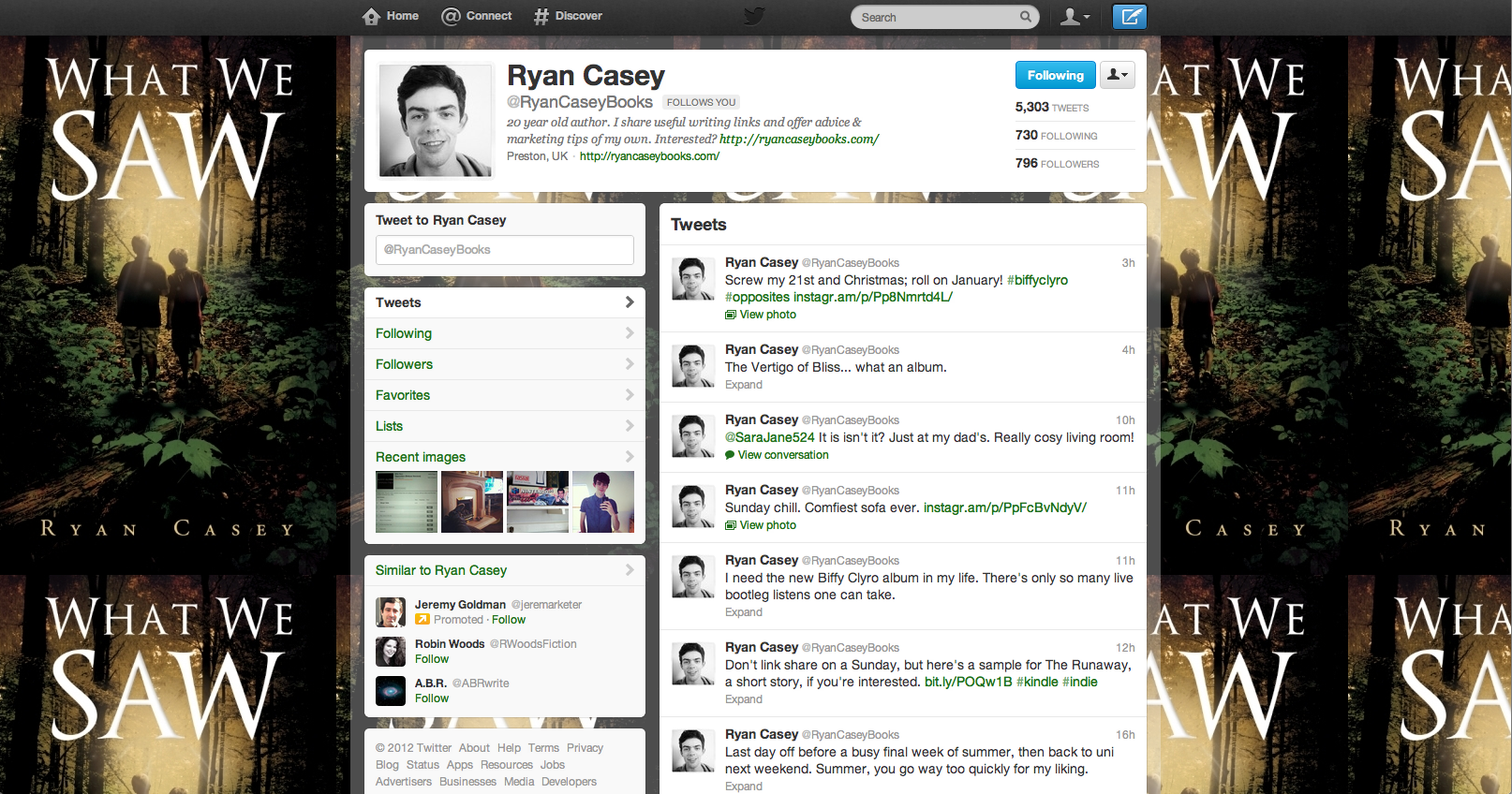Open the user actions dropdown beside Following
The height and width of the screenshot is (794, 1512).
point(1117,75)
